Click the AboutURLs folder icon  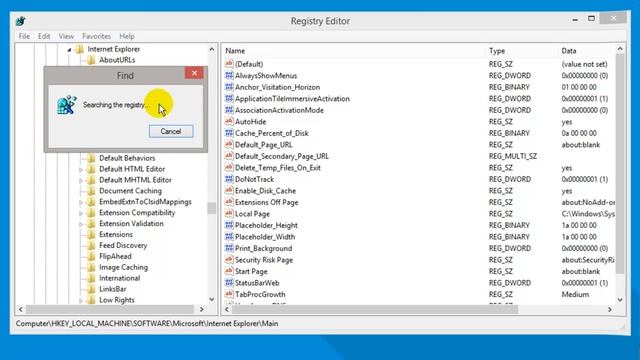click(91, 60)
